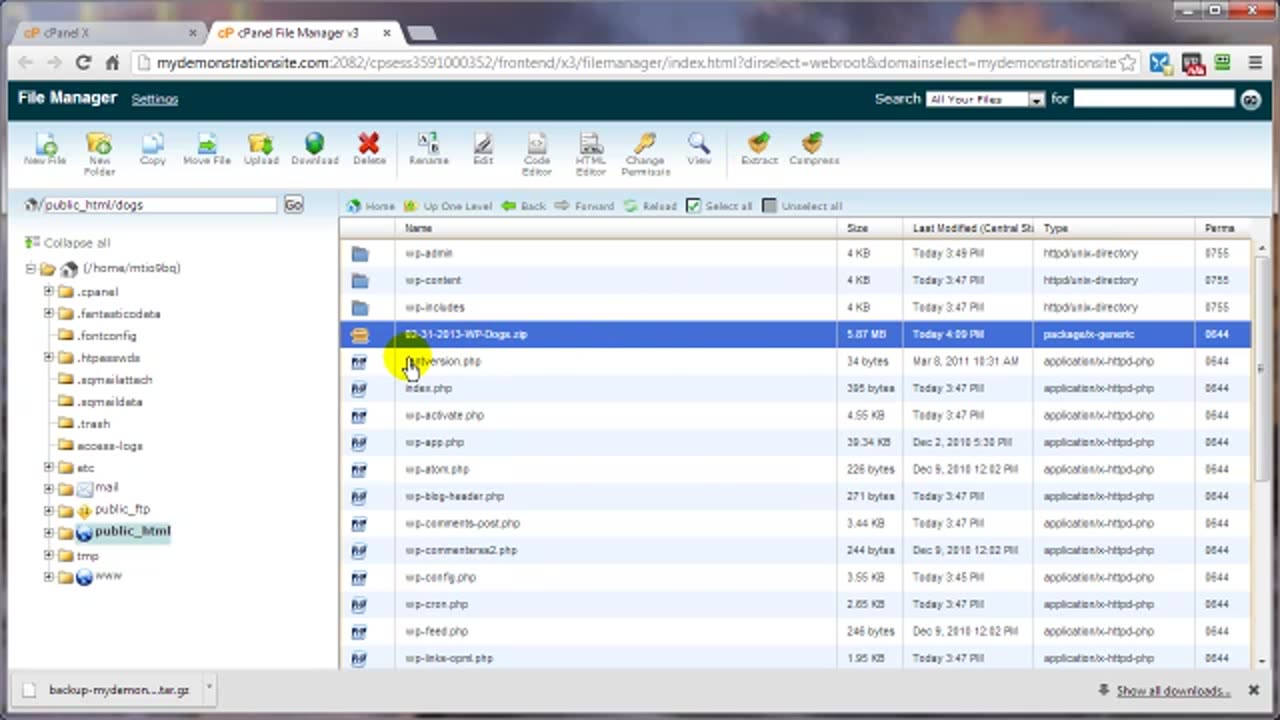This screenshot has width=1280, height=720.
Task: Expand the public_ftp folder node
Action: click(48, 511)
